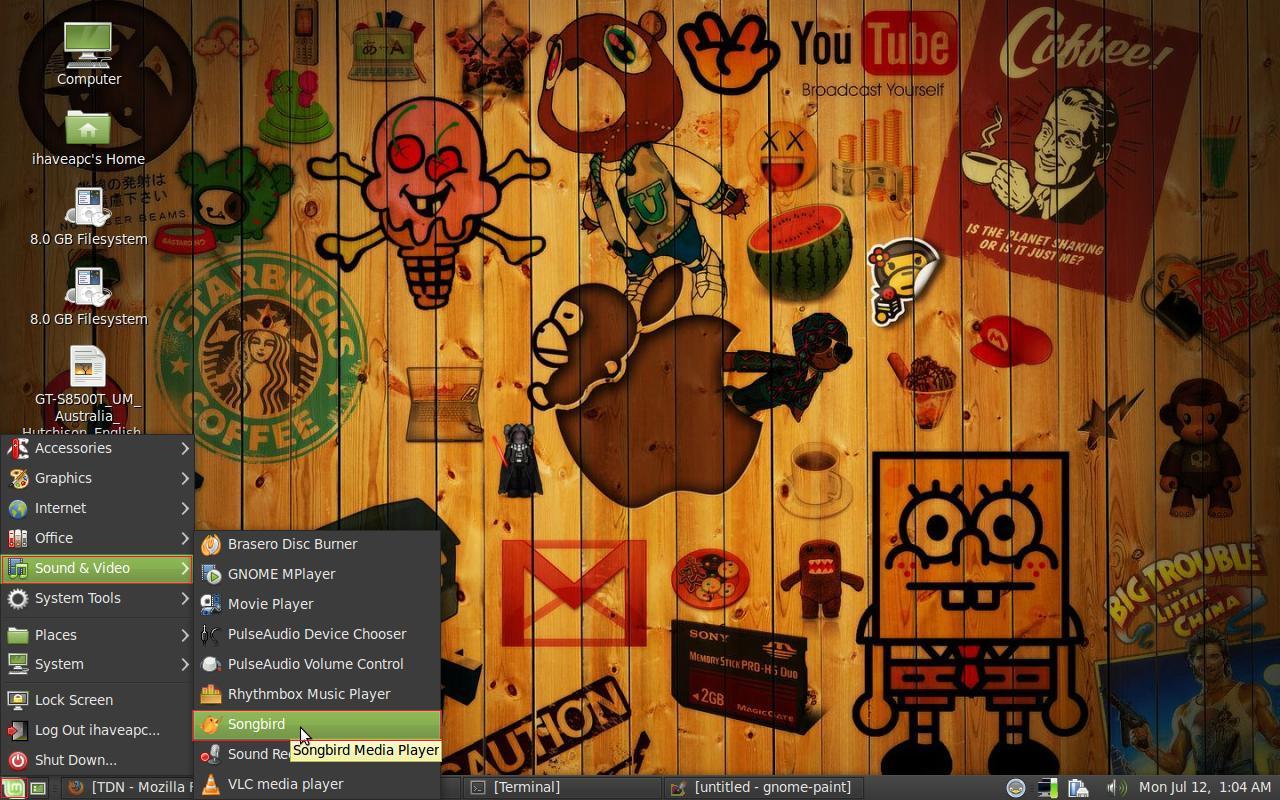Screen dimensions: 1280x800
Task: Open the System menu entry
Action: tap(97, 664)
